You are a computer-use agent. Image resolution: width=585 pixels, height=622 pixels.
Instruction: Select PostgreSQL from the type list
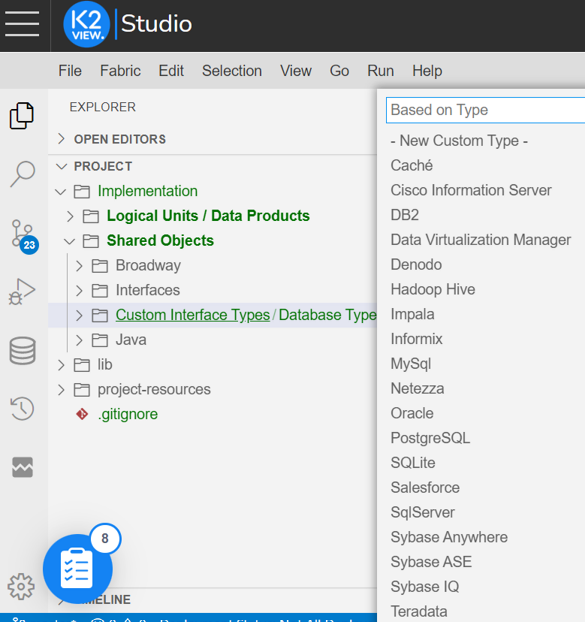pyautogui.click(x=430, y=438)
